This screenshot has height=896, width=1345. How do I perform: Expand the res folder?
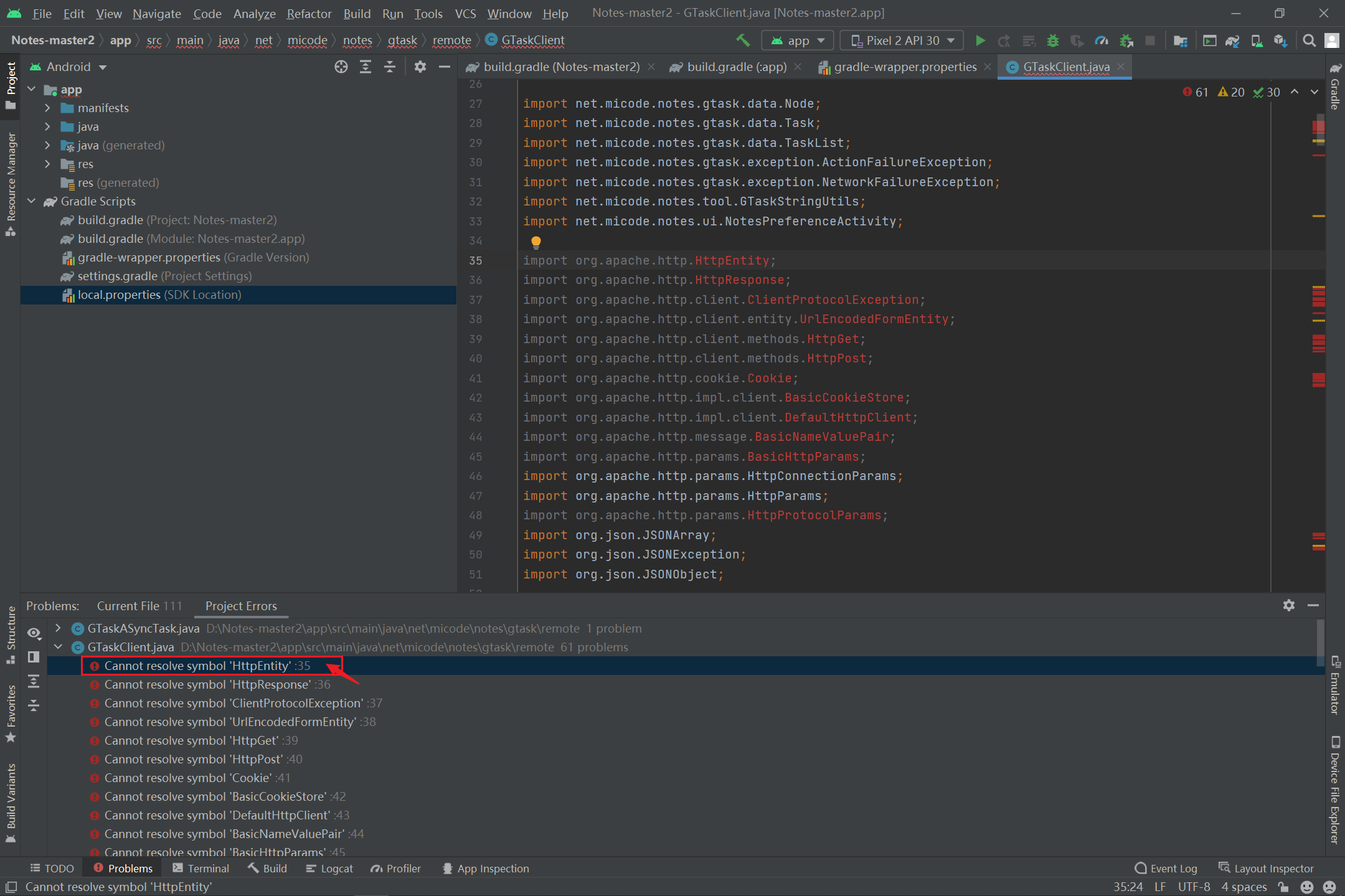point(47,164)
